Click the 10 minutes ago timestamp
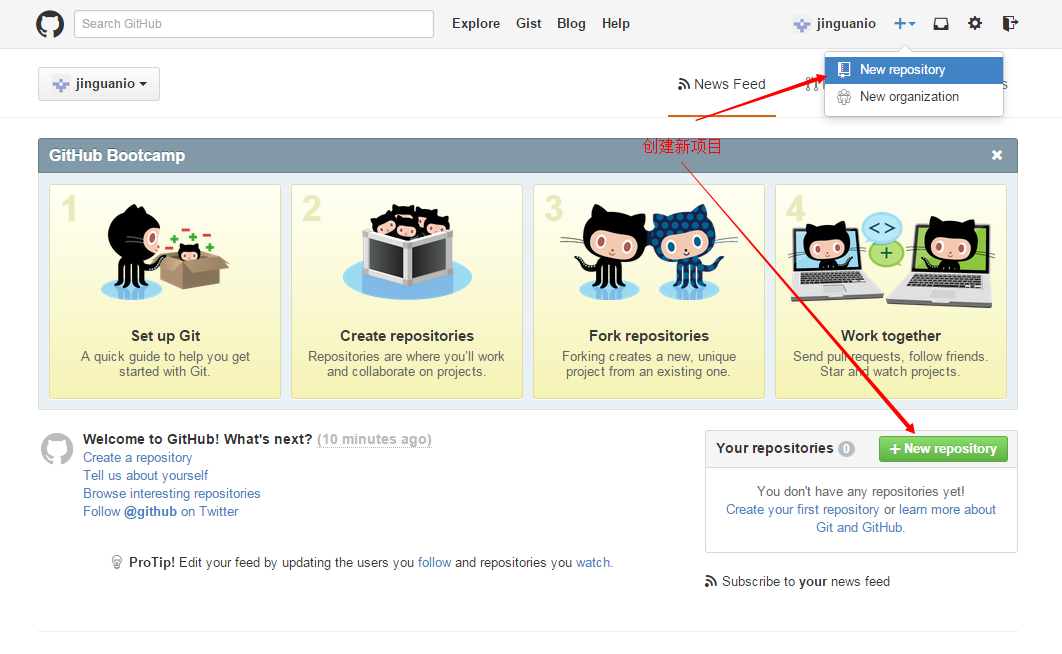Screen dimensions: 1062x654 click(375, 439)
